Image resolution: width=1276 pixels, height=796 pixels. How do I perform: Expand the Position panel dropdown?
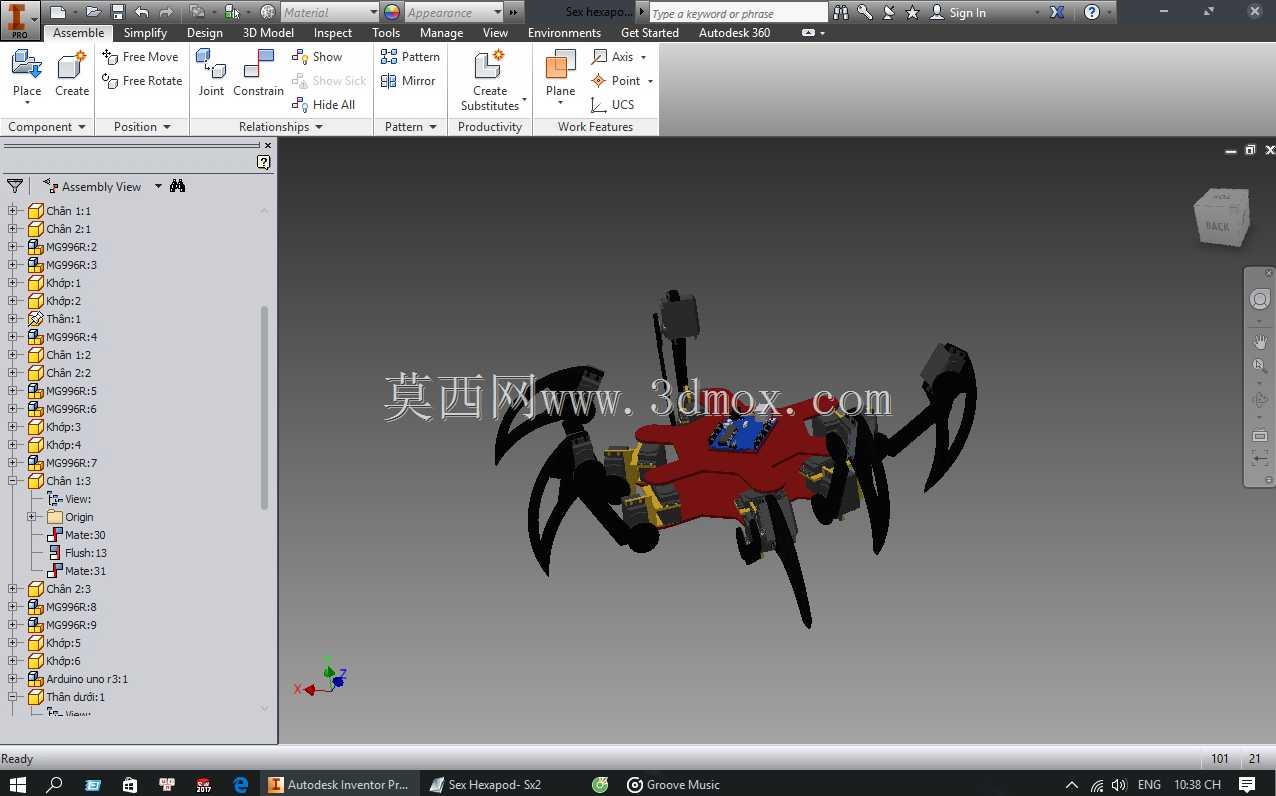167,127
